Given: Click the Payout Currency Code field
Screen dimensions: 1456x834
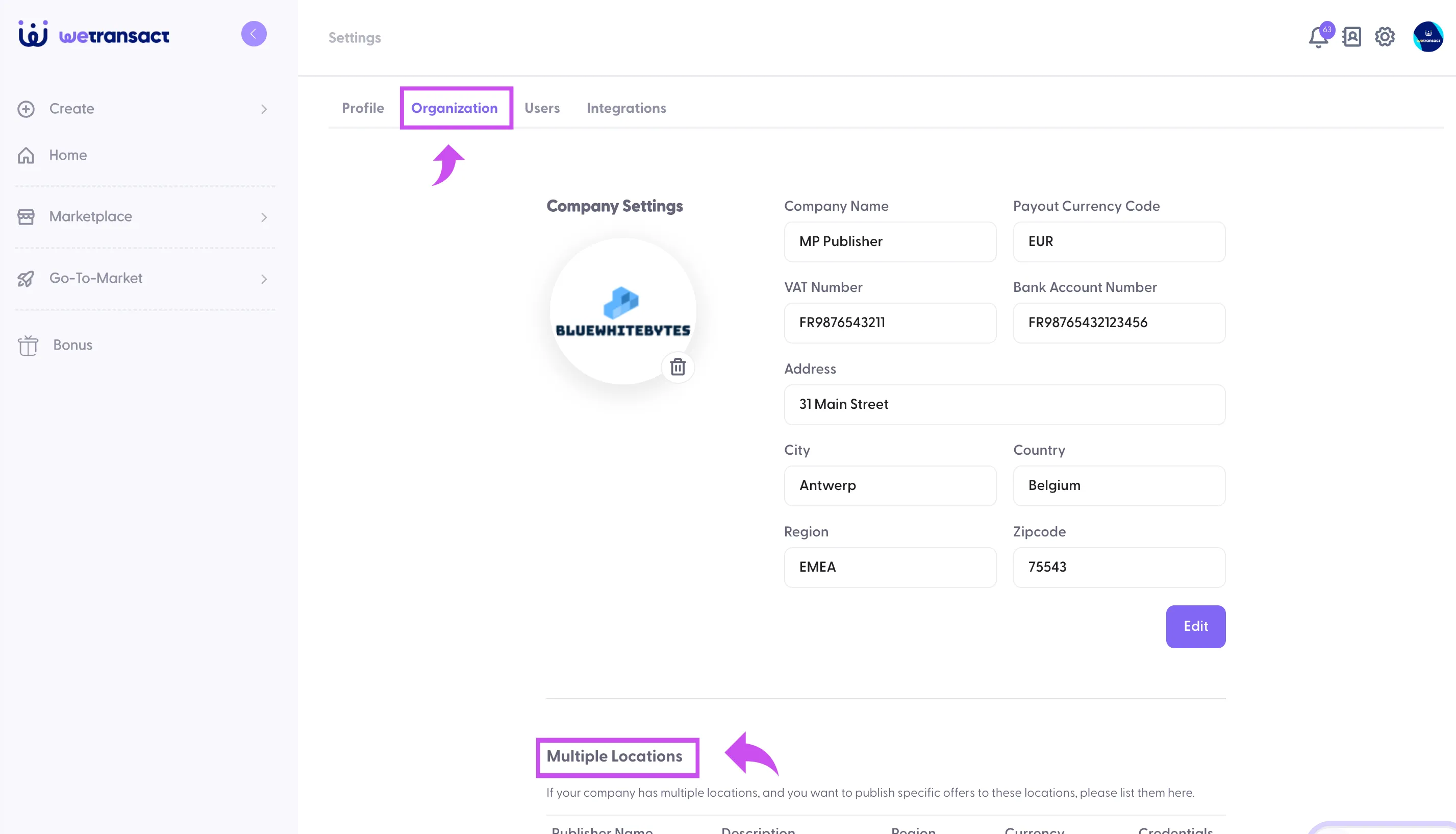Looking at the screenshot, I should (x=1119, y=242).
